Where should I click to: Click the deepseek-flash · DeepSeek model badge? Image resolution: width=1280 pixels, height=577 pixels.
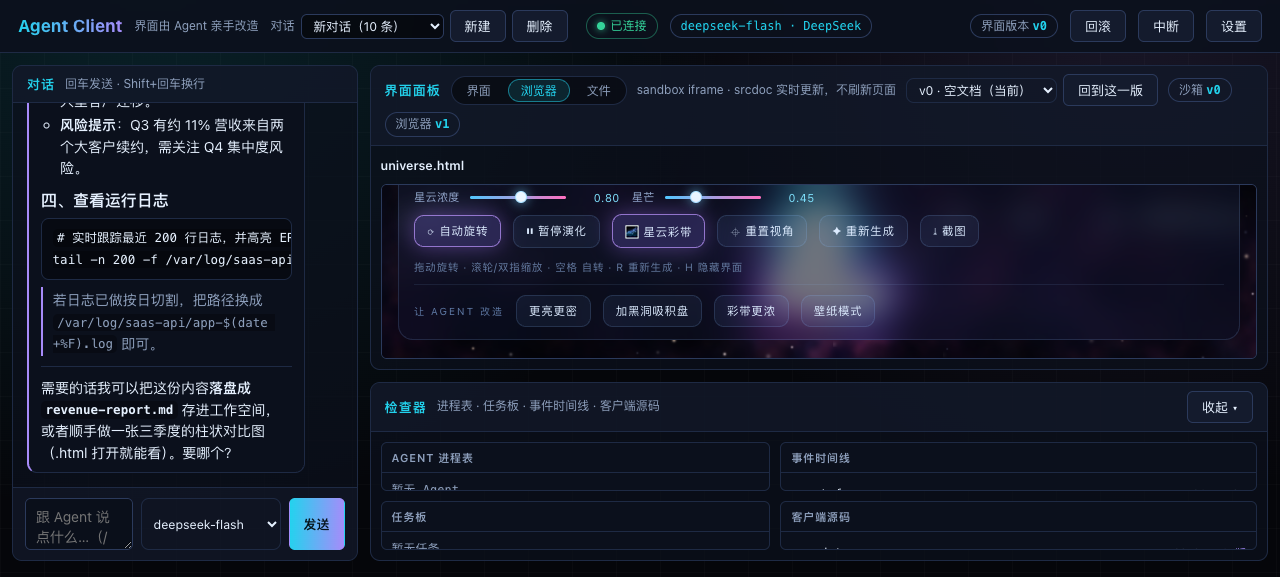(x=771, y=26)
